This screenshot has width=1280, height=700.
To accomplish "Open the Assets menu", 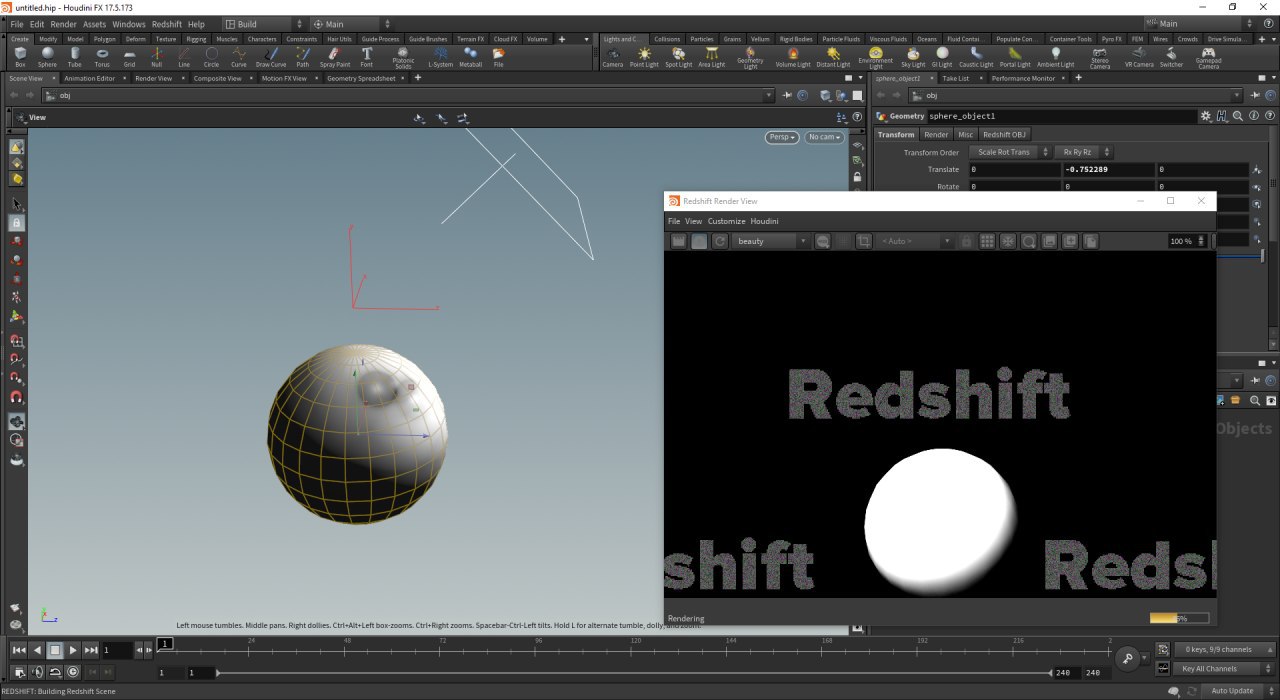I will [x=94, y=24].
